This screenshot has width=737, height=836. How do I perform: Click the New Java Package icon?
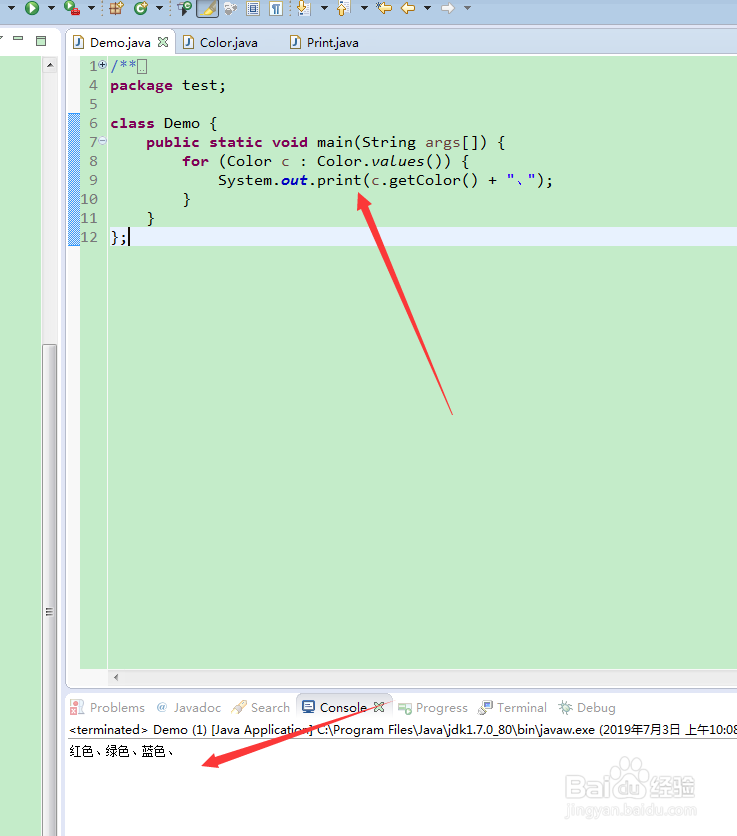click(116, 8)
